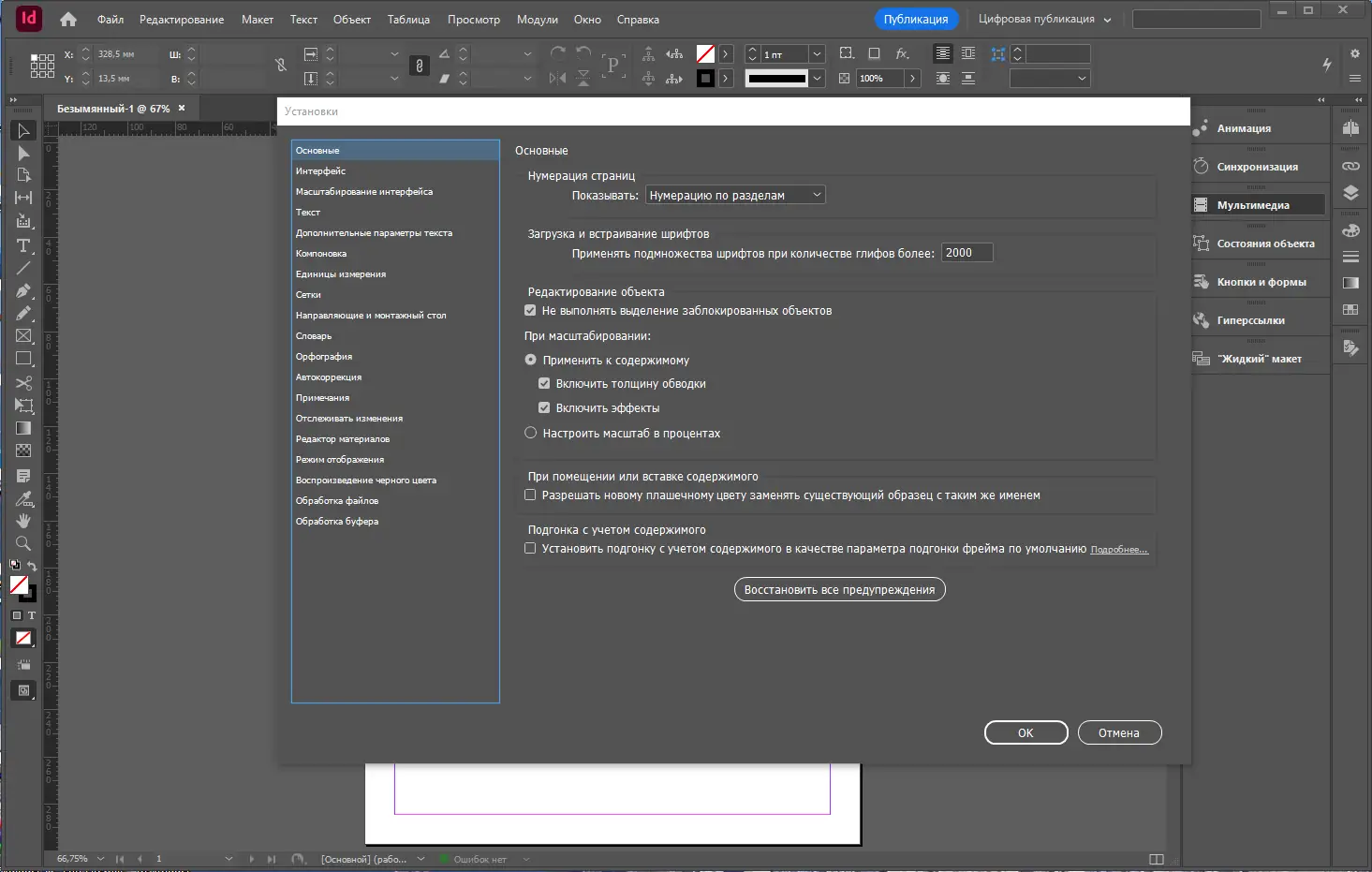The height and width of the screenshot is (872, 1372).
Task: Select the Rectangle tool
Action: (x=23, y=358)
